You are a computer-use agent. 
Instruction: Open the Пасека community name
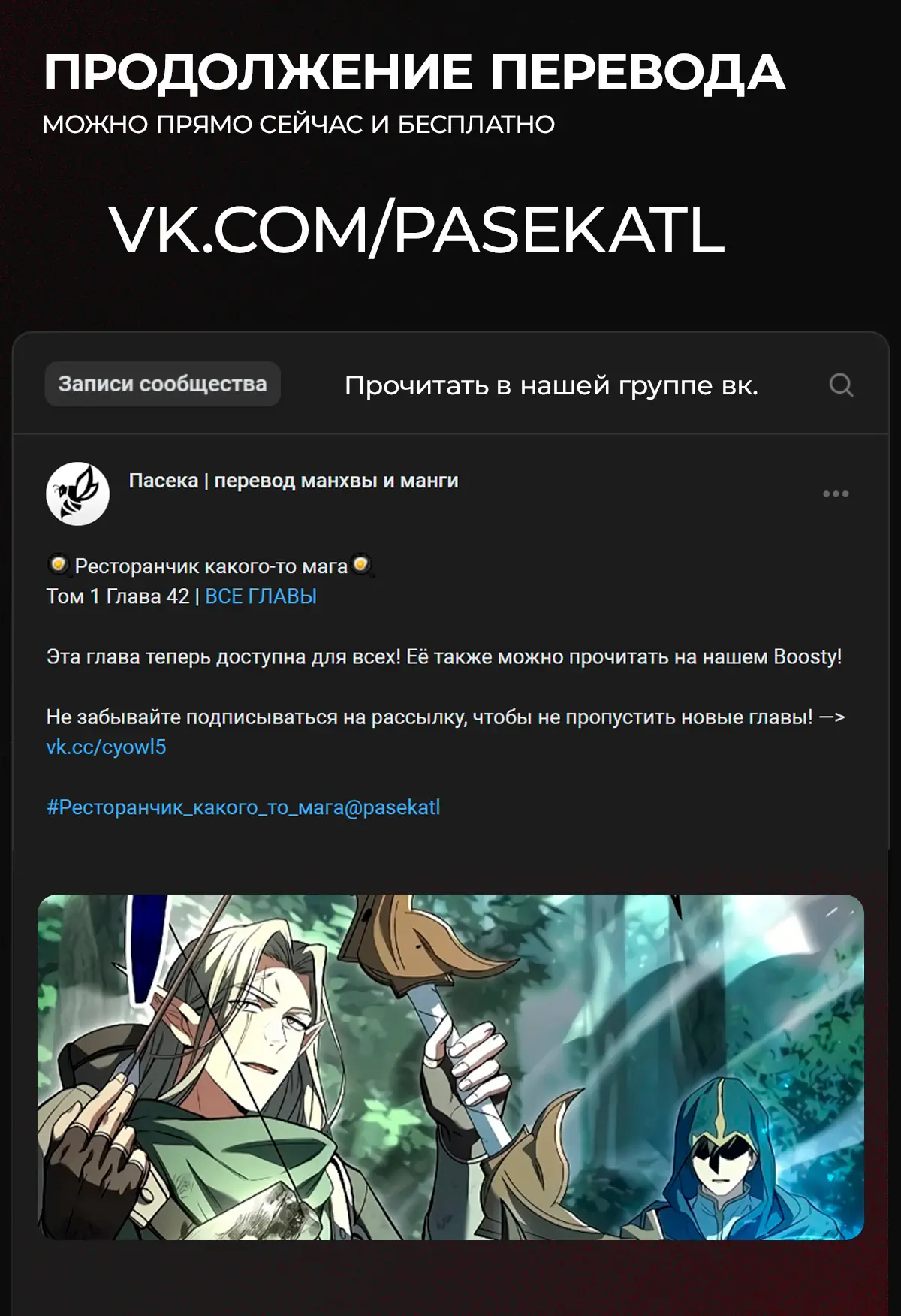294,481
